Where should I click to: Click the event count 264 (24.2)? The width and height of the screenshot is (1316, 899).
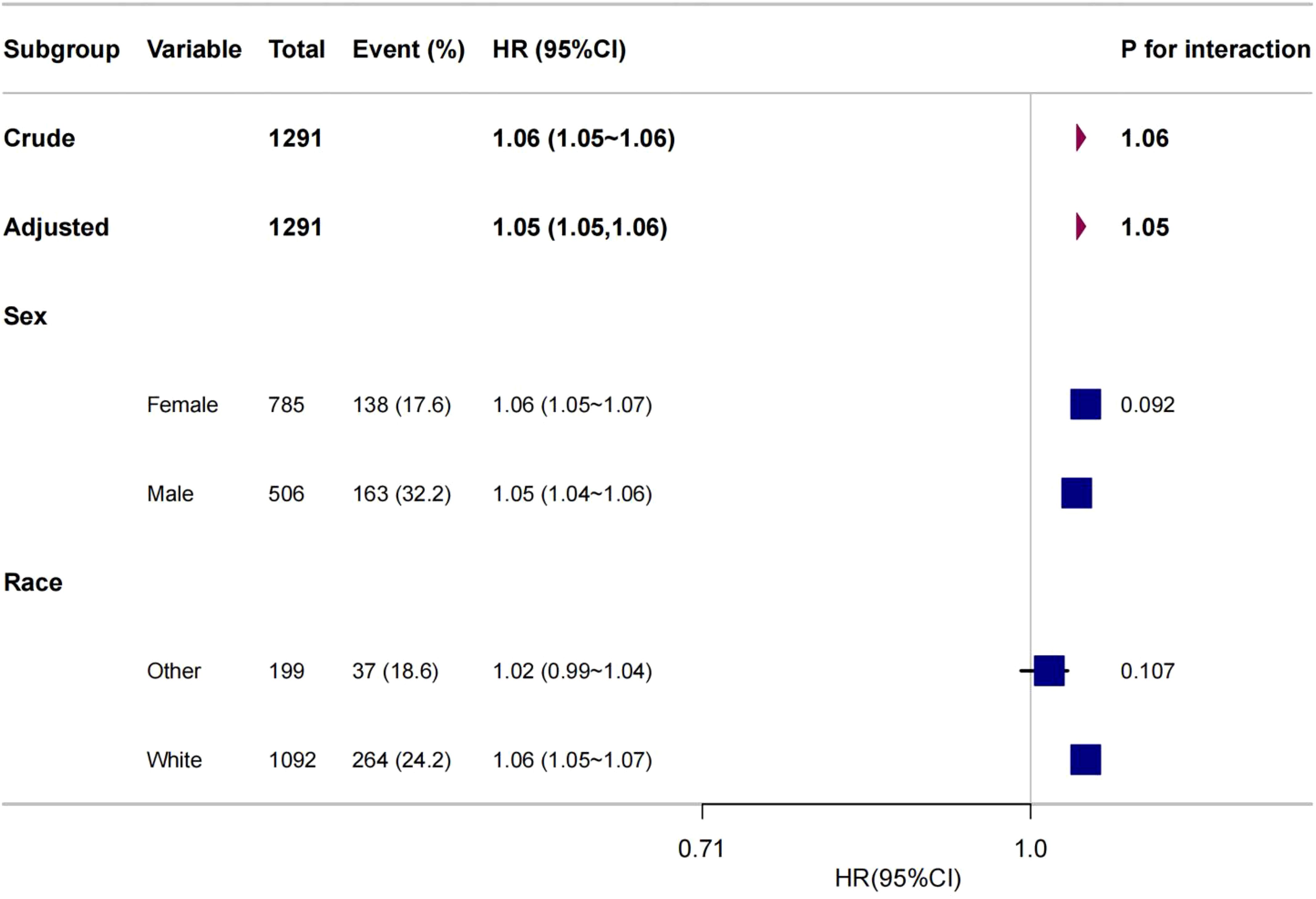[x=402, y=760]
